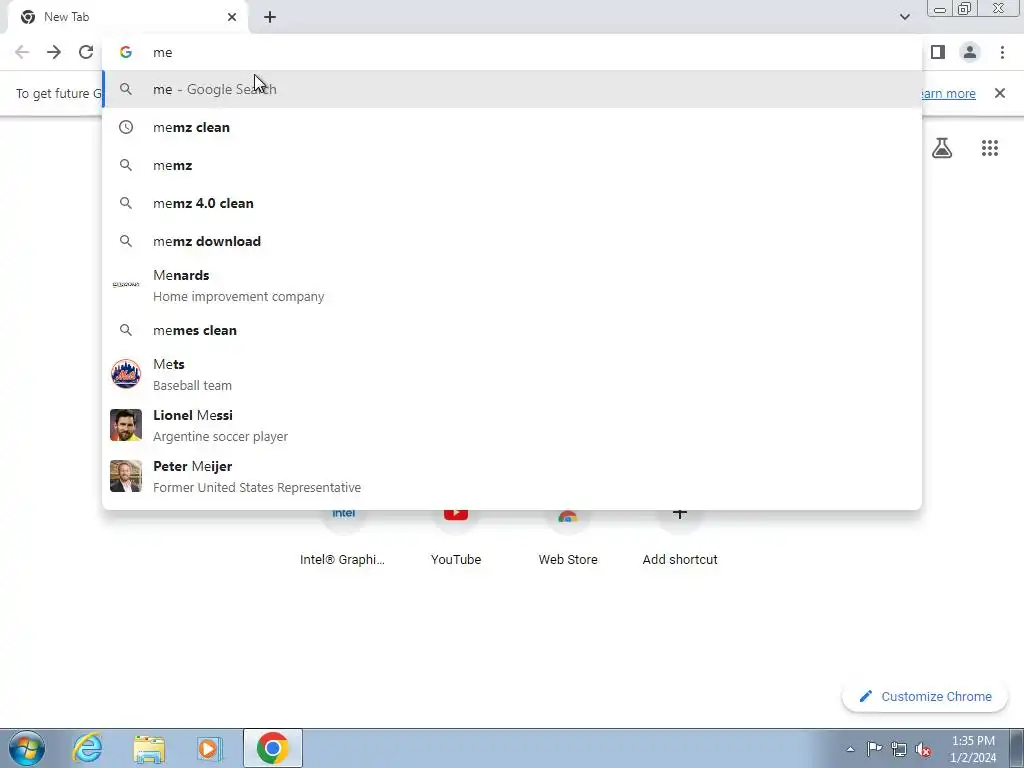Follow the Learn more link
The height and width of the screenshot is (768, 1024).
coord(948,93)
